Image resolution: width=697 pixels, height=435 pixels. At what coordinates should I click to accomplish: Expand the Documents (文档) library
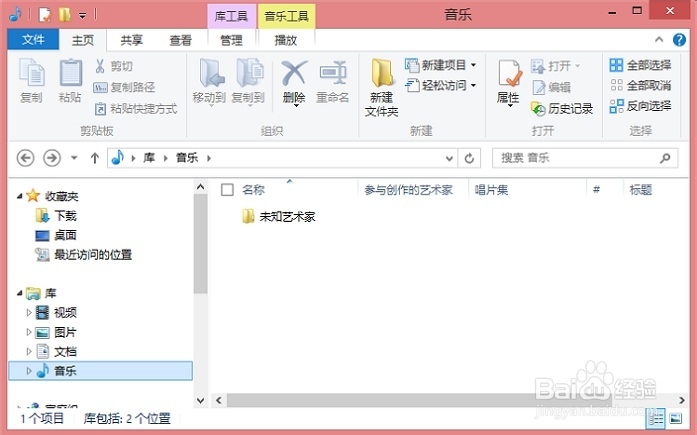[29, 351]
